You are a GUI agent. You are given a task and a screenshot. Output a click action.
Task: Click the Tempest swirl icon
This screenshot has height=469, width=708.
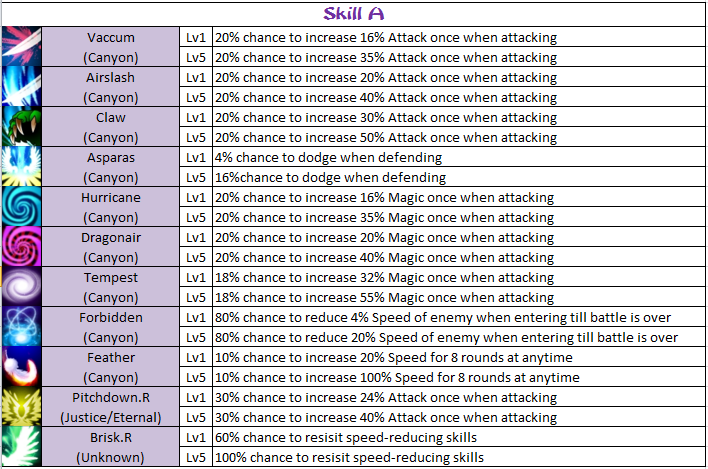pos(21,287)
